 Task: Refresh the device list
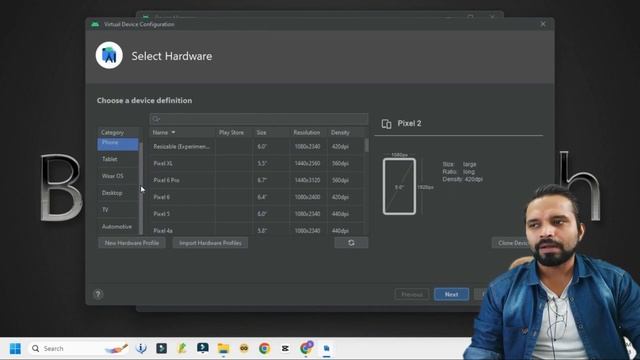tap(351, 243)
